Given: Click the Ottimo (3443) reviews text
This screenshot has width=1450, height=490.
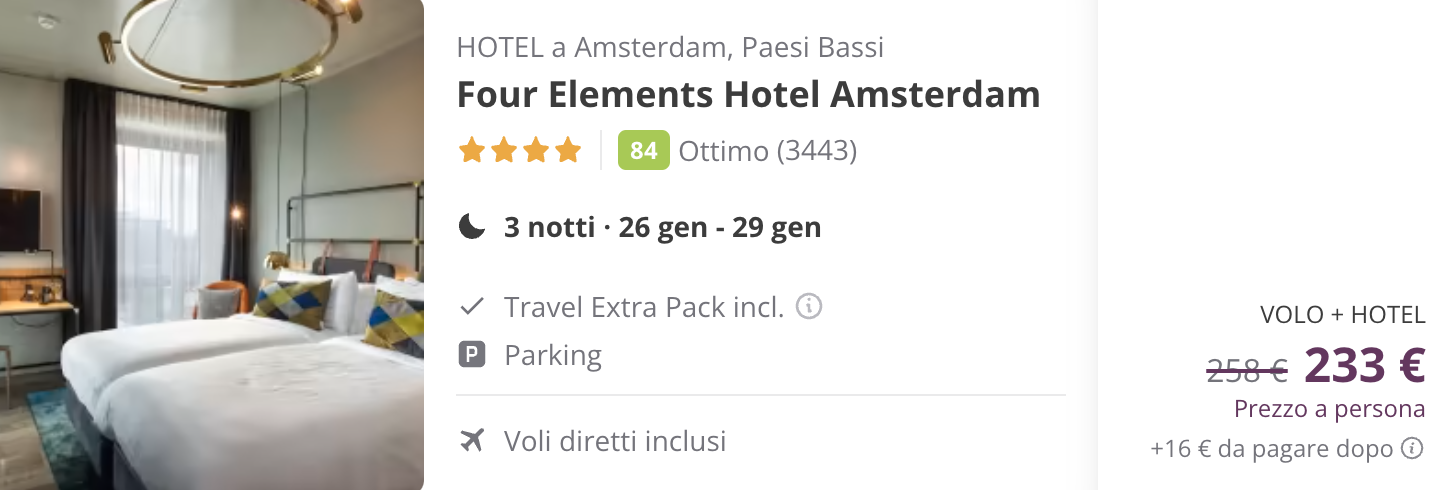Looking at the screenshot, I should [767, 151].
